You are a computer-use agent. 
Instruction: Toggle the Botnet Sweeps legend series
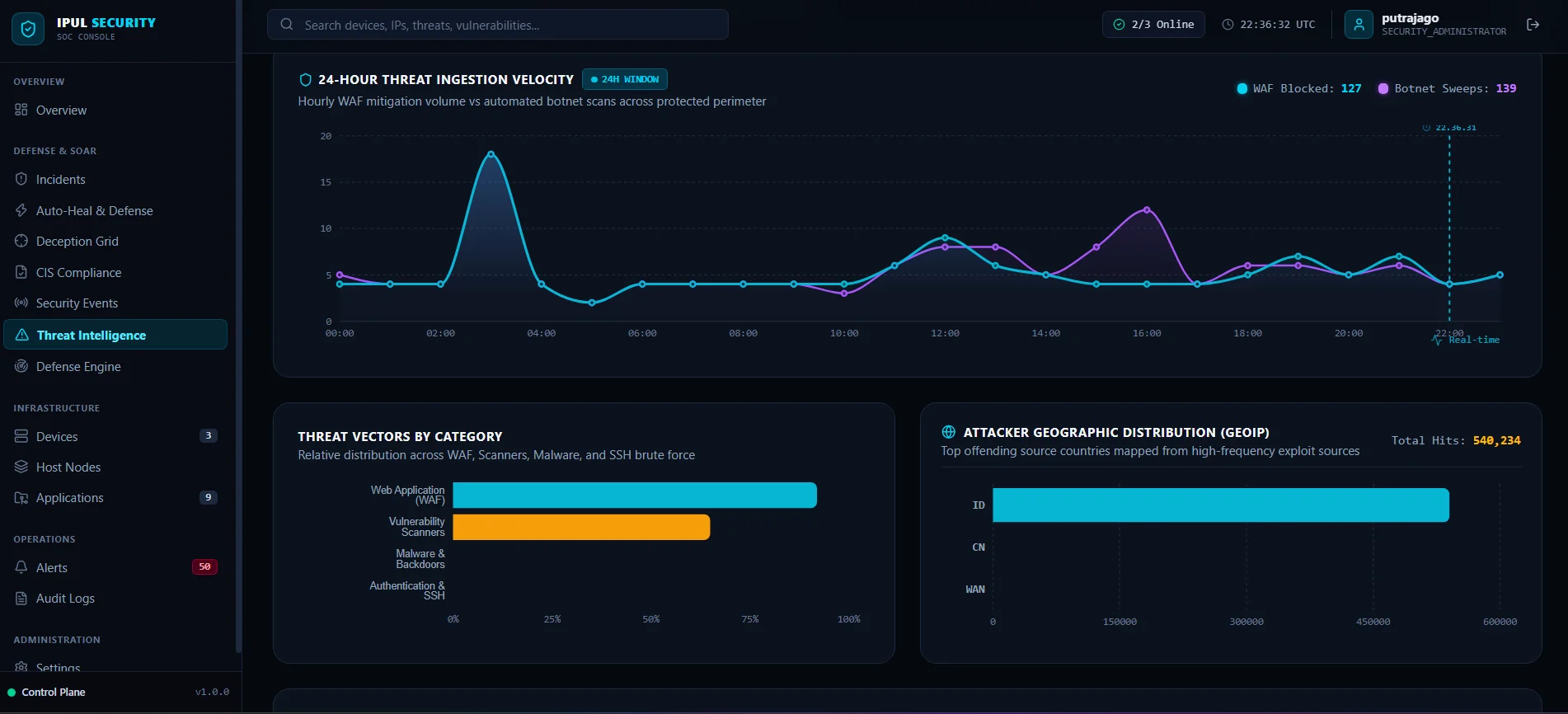point(1448,88)
